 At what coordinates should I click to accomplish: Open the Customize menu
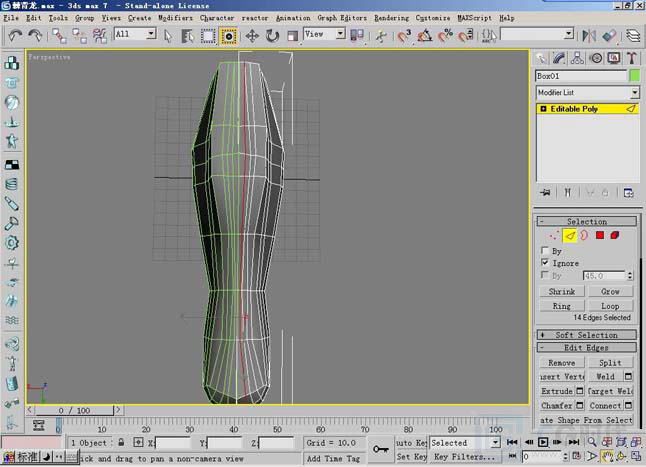tap(433, 18)
